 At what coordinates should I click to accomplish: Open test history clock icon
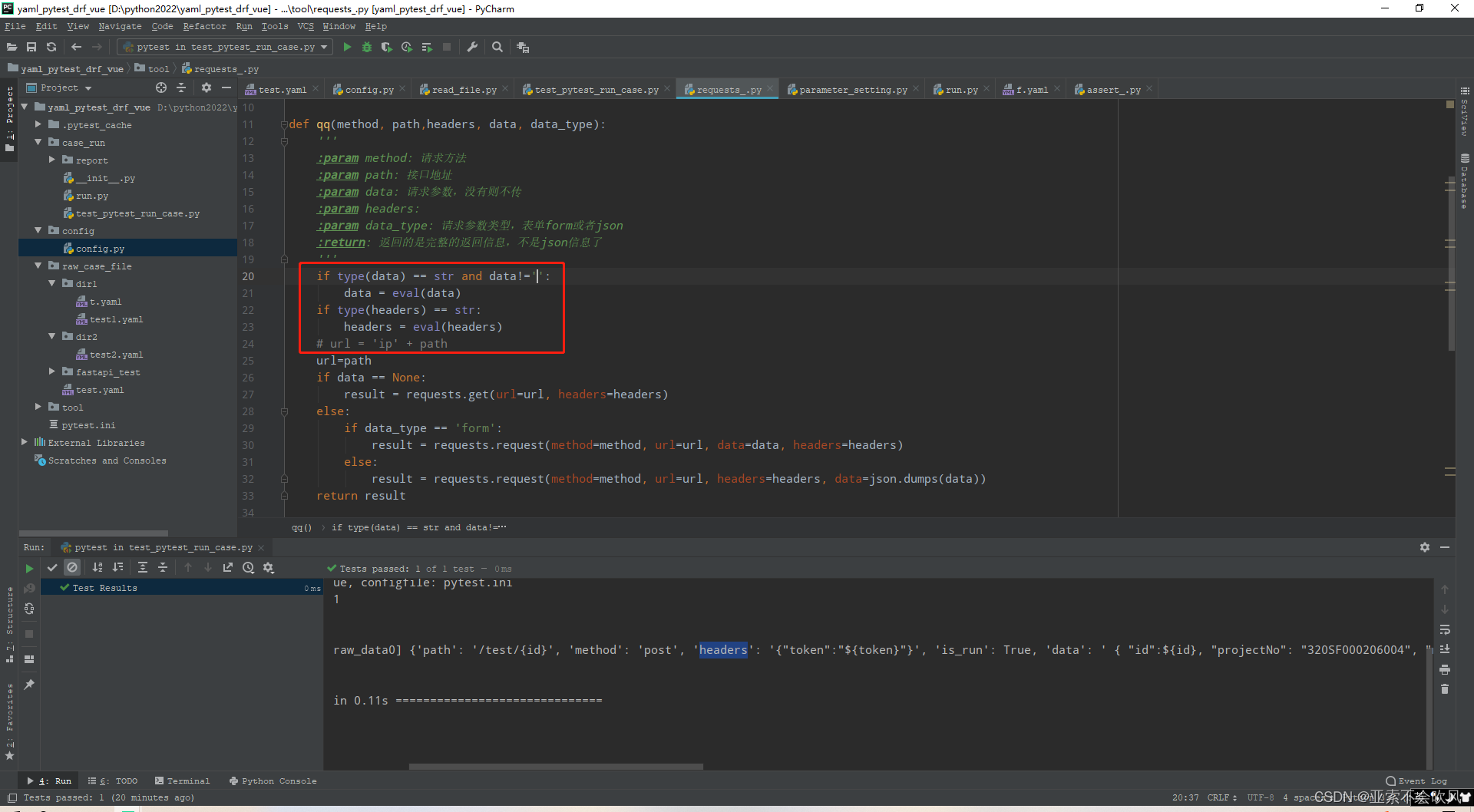point(248,567)
